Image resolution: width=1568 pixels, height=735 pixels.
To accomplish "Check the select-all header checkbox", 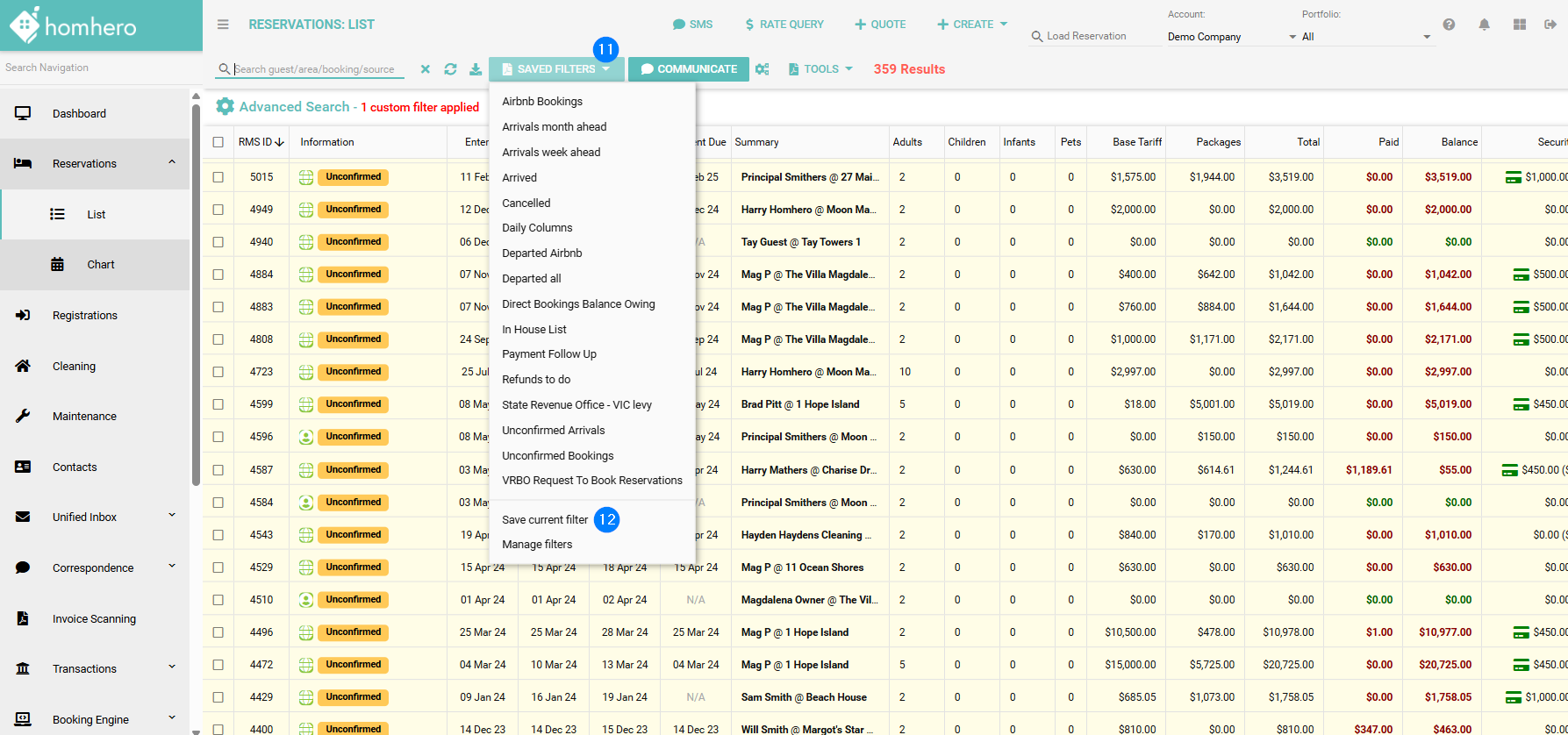I will tap(218, 142).
